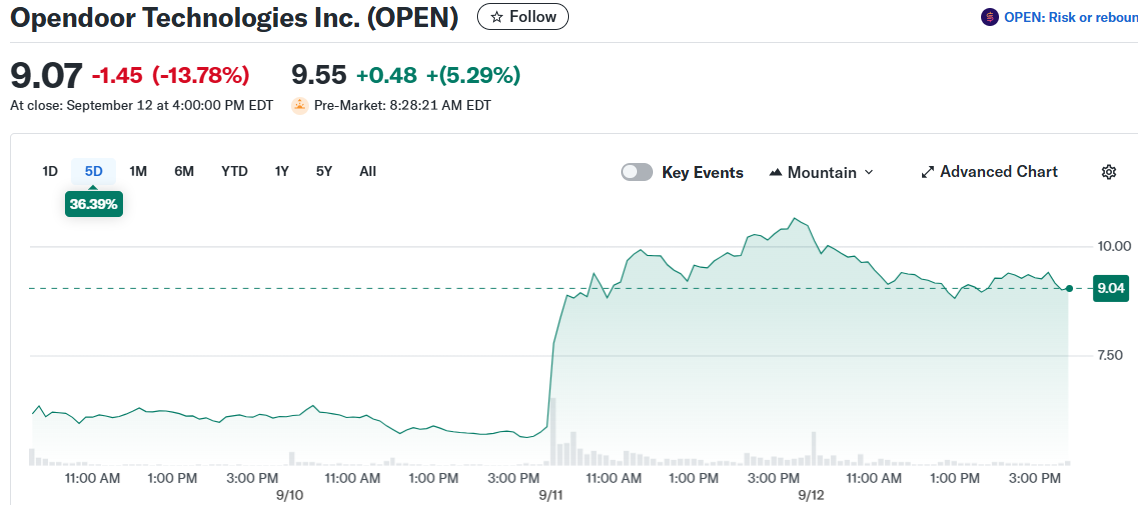This screenshot has width=1138, height=505.
Task: Click 'At close: September 12' timestamp text
Action: pos(142,106)
